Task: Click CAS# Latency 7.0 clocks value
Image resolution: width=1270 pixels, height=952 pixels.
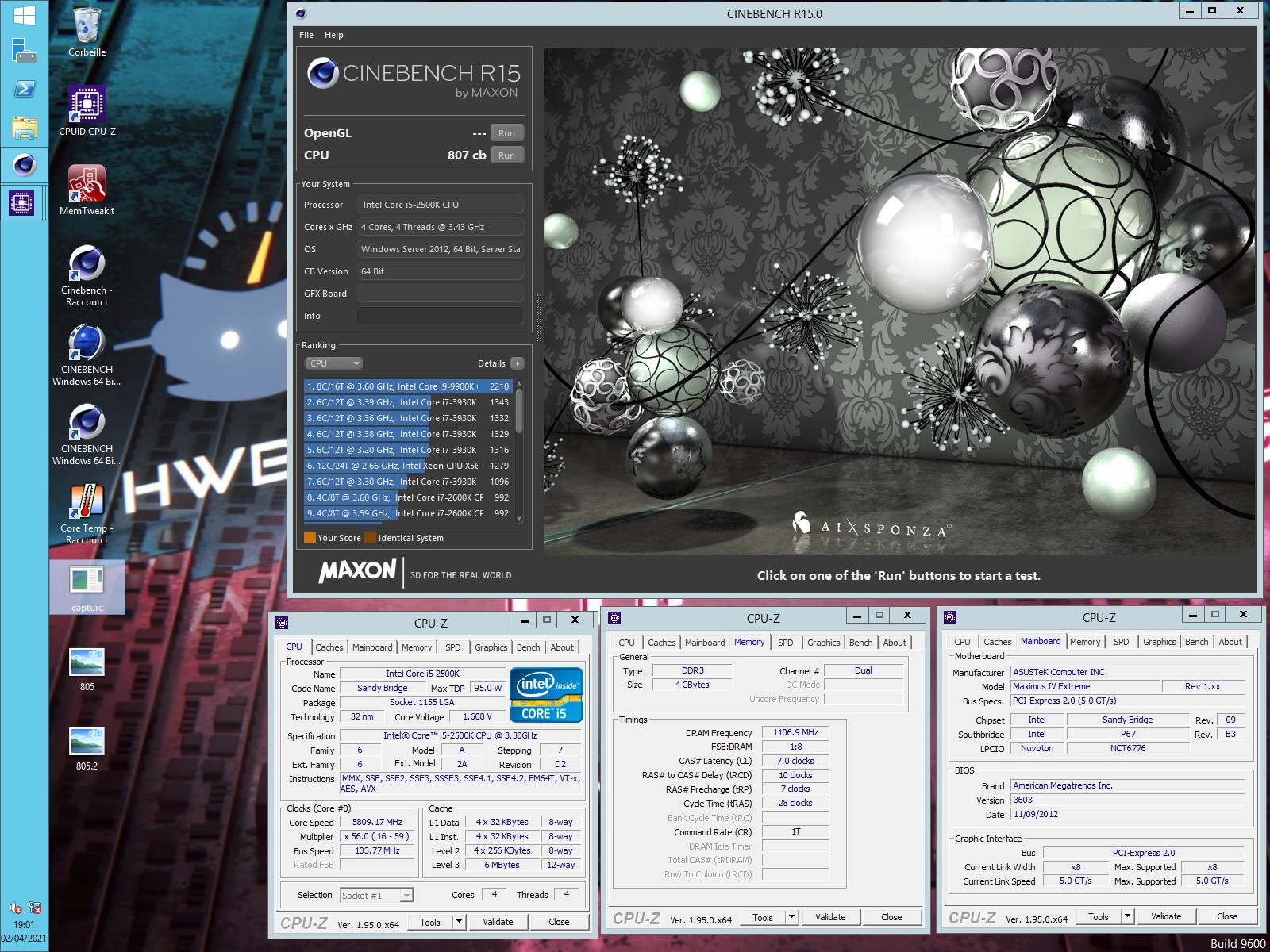Action: [x=795, y=761]
